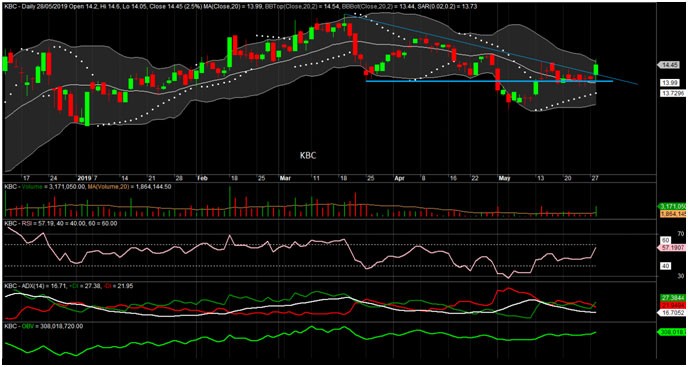Select the green 3,171,050 volume tag

pos(672,206)
